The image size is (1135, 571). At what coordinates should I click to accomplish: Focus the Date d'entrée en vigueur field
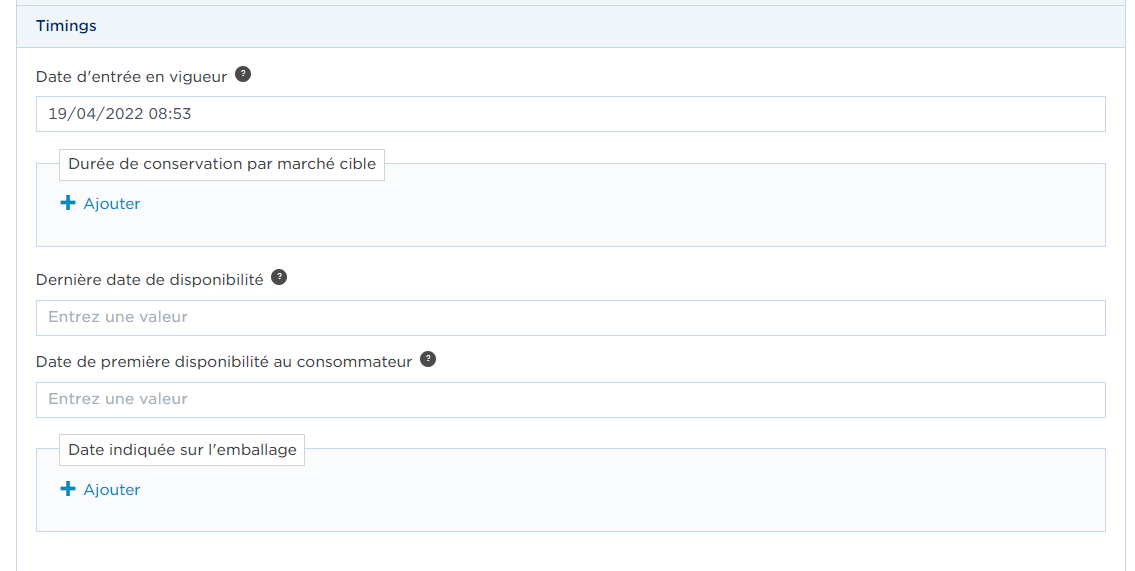[x=570, y=114]
